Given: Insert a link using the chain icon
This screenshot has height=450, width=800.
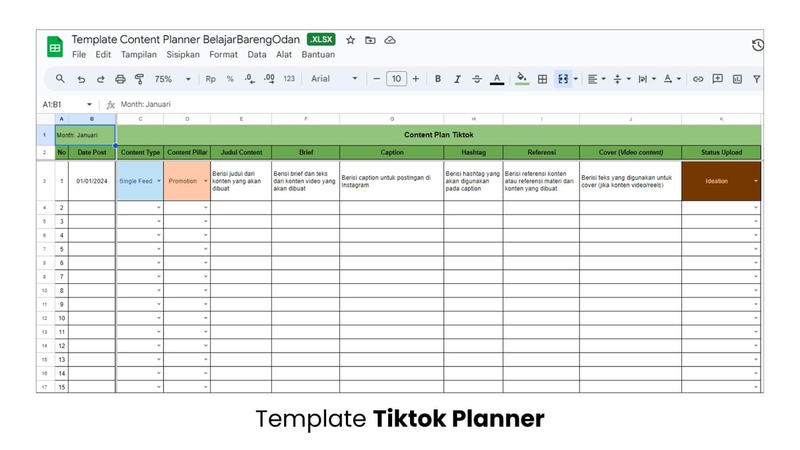Looking at the screenshot, I should [697, 79].
